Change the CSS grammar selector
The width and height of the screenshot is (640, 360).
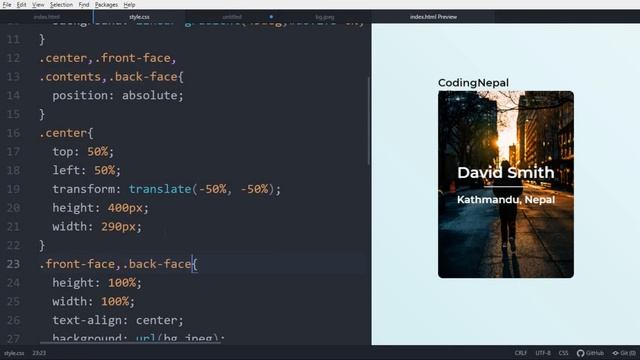(563, 353)
